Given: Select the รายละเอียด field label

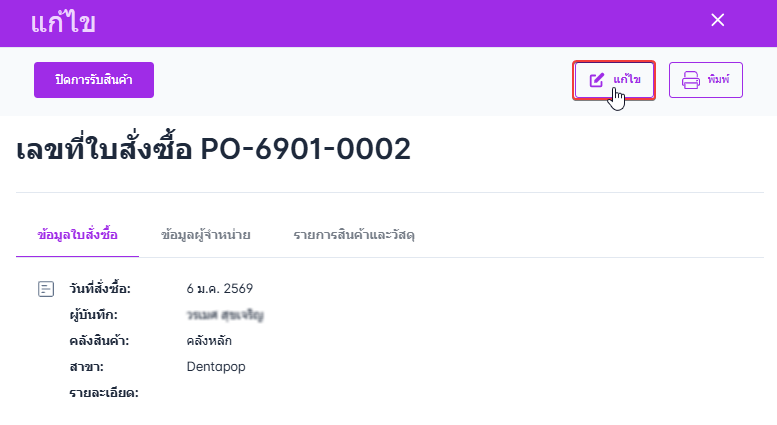Looking at the screenshot, I should pos(103,393).
